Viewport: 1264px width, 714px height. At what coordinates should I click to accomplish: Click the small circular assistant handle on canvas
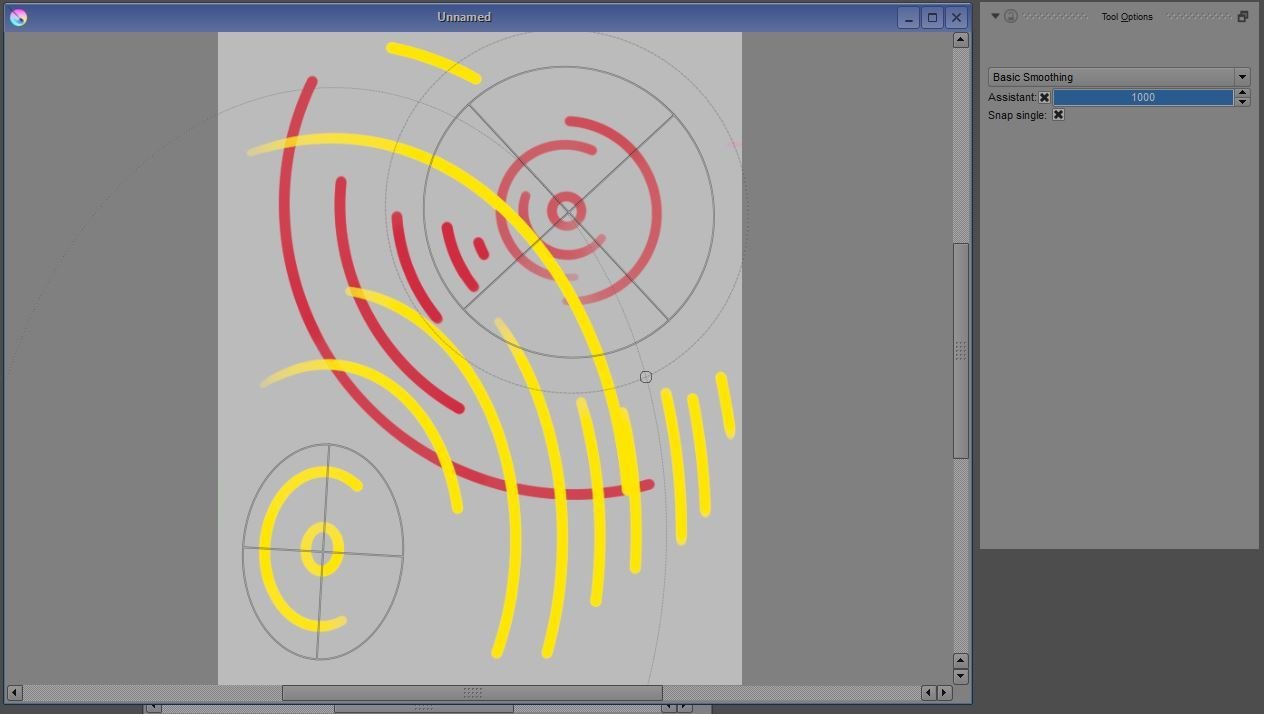646,377
